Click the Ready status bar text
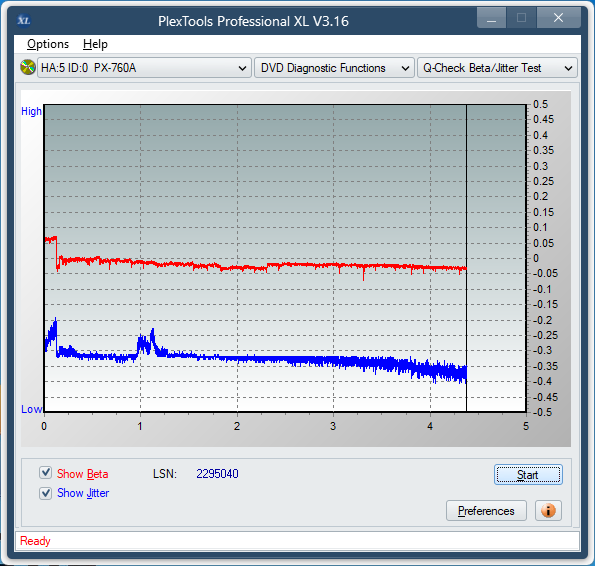595x566 pixels. [x=35, y=541]
